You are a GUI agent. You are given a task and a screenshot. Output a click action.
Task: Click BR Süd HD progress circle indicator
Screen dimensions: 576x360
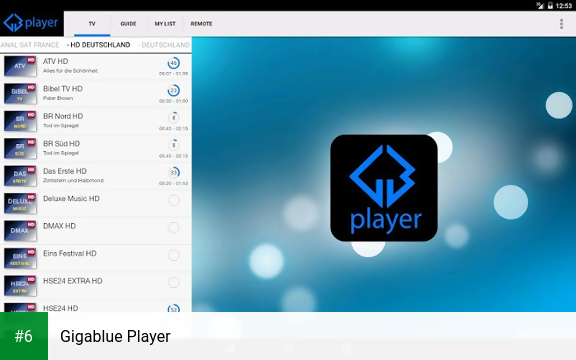pyautogui.click(x=173, y=145)
